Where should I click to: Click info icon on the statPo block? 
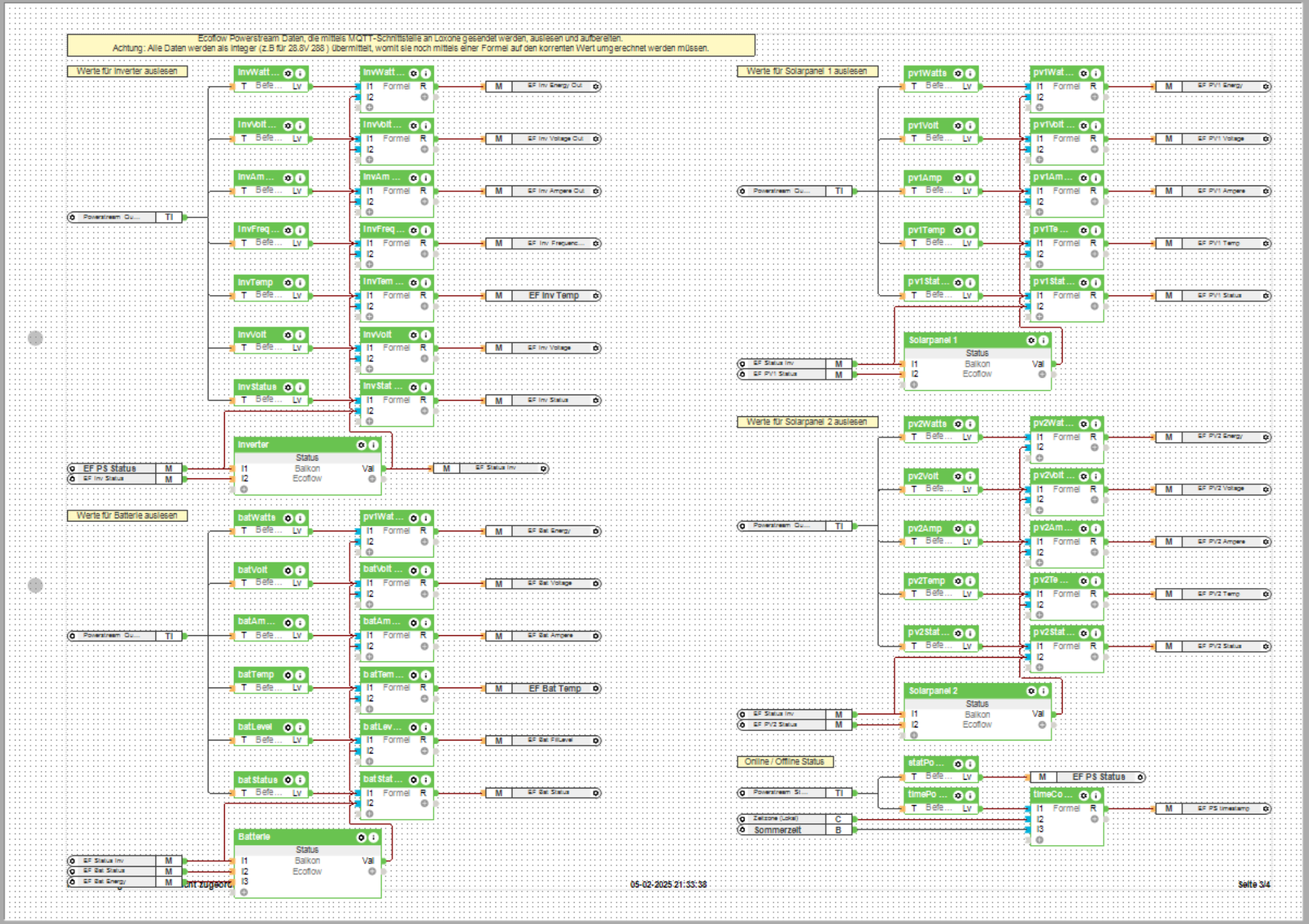pos(970,764)
